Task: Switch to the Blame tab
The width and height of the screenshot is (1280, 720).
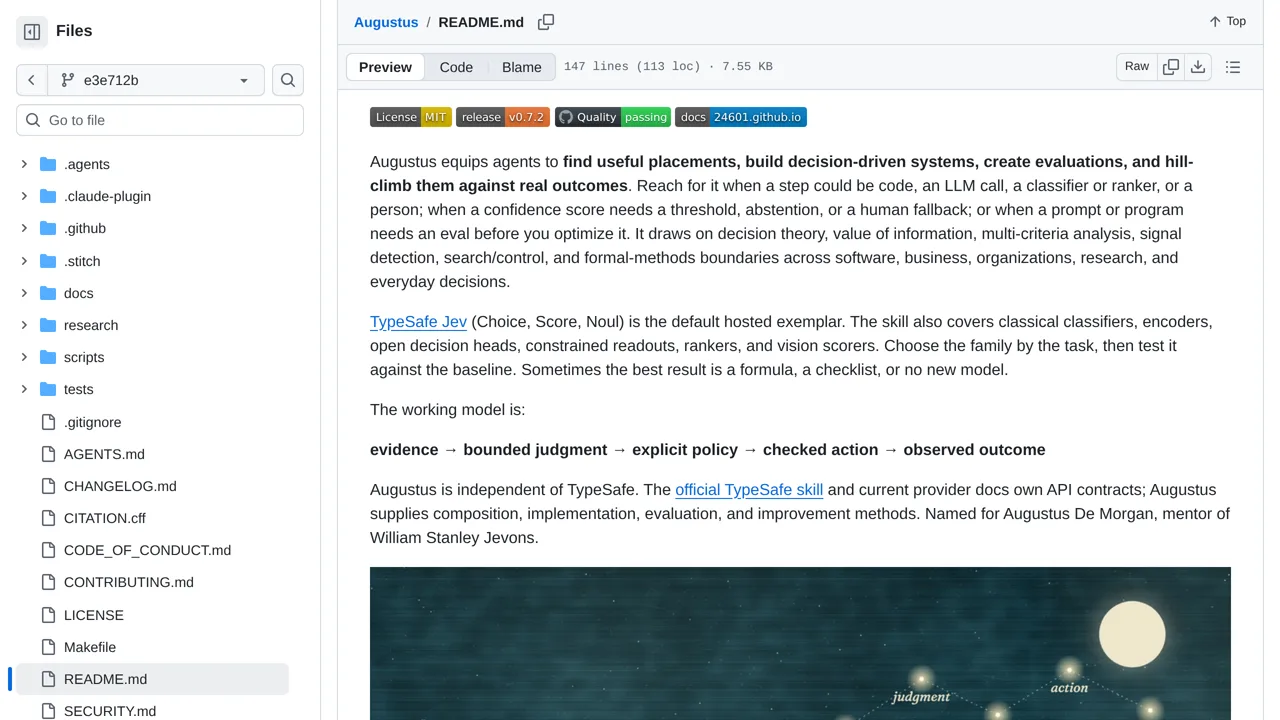Action: click(x=522, y=67)
